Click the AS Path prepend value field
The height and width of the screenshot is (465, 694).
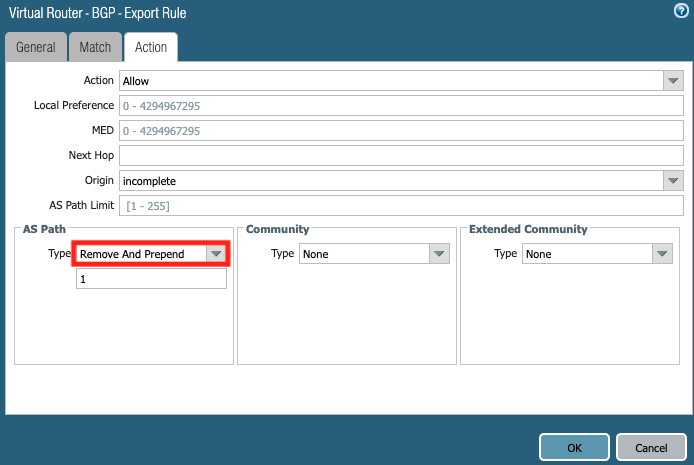[151, 279]
